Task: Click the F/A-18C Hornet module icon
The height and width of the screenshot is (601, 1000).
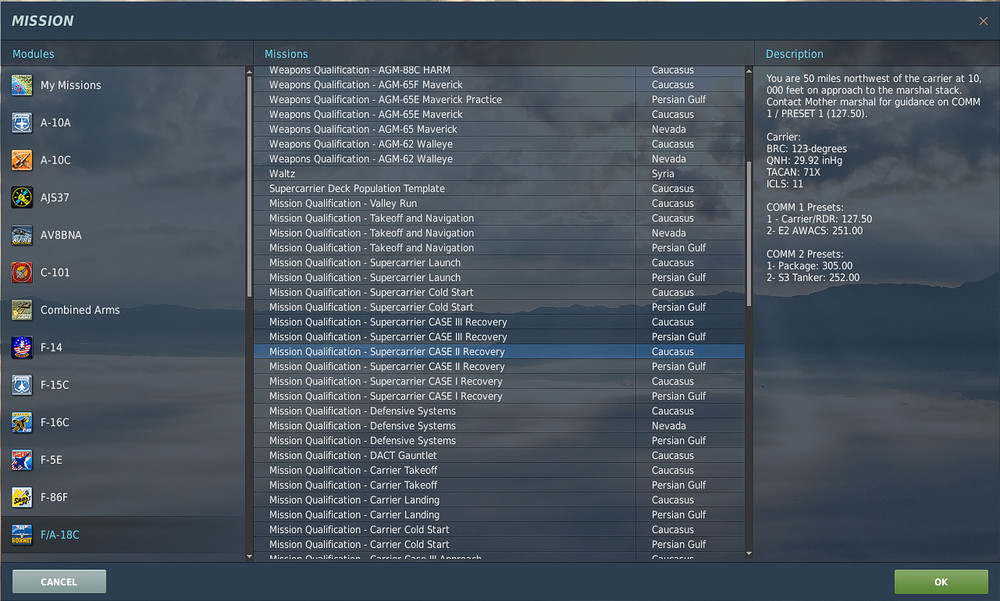Action: click(22, 535)
